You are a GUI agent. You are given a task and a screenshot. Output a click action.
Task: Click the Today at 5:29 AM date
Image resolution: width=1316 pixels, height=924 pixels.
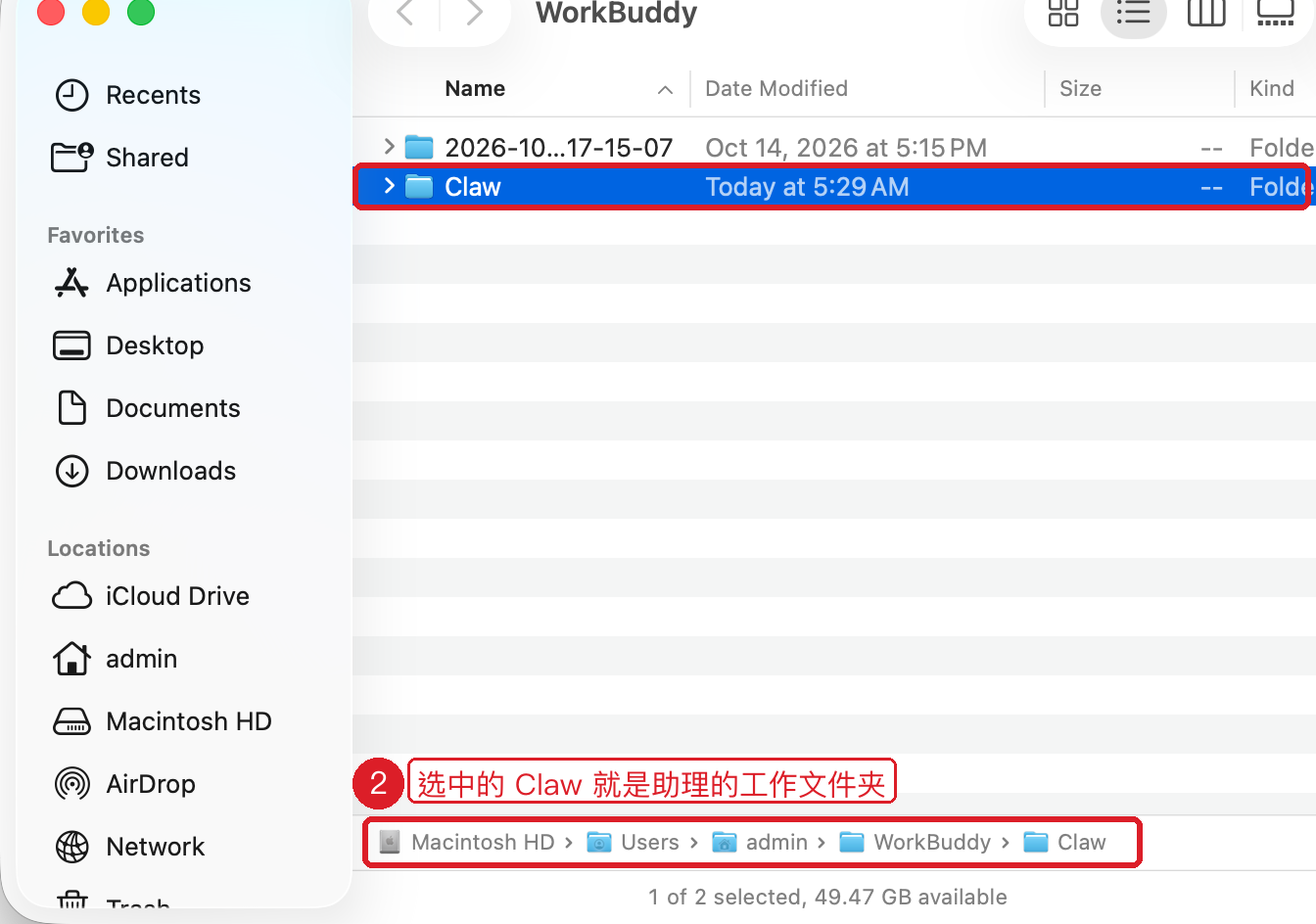coord(807,187)
